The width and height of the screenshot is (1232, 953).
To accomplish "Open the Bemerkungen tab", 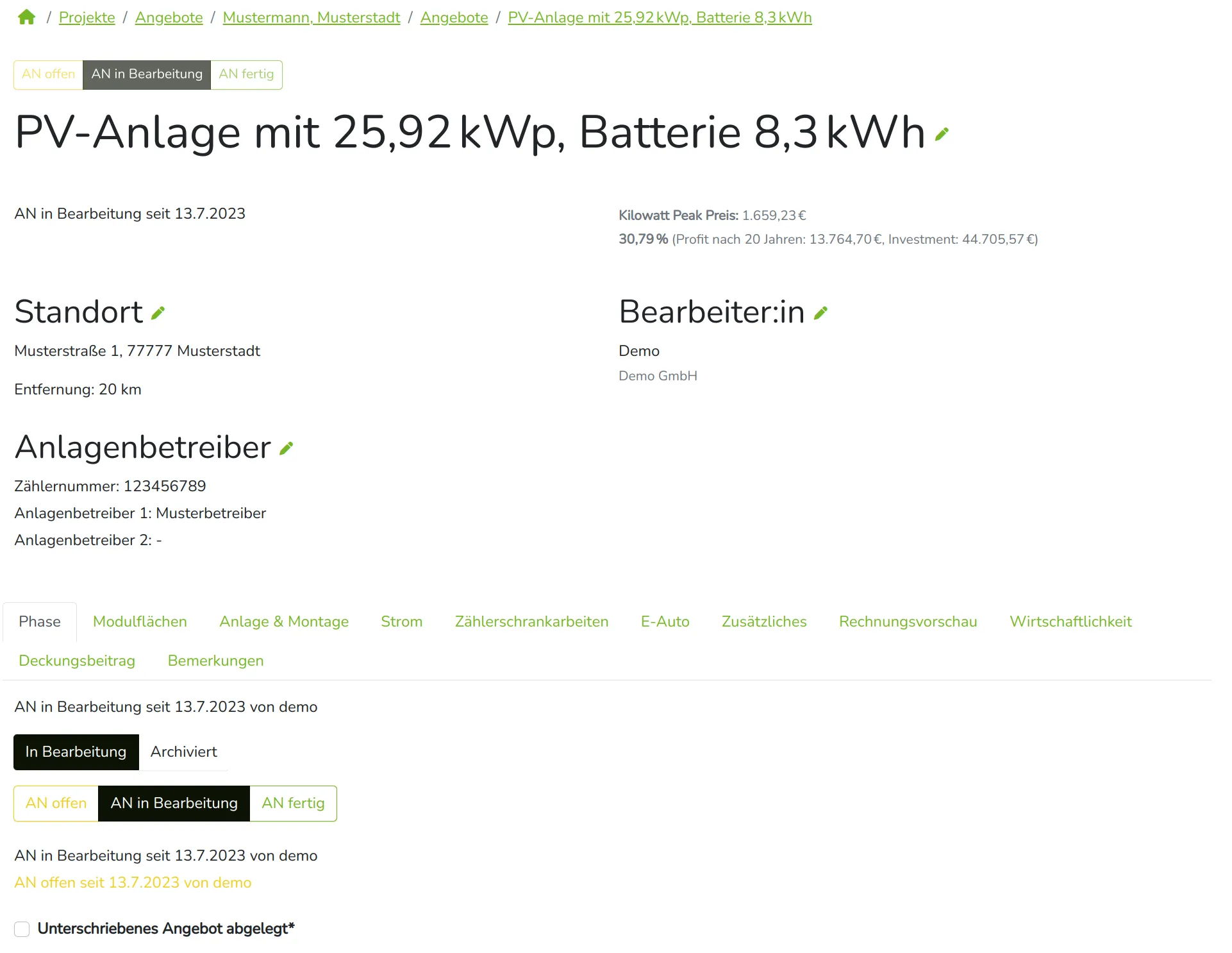I will (215, 661).
